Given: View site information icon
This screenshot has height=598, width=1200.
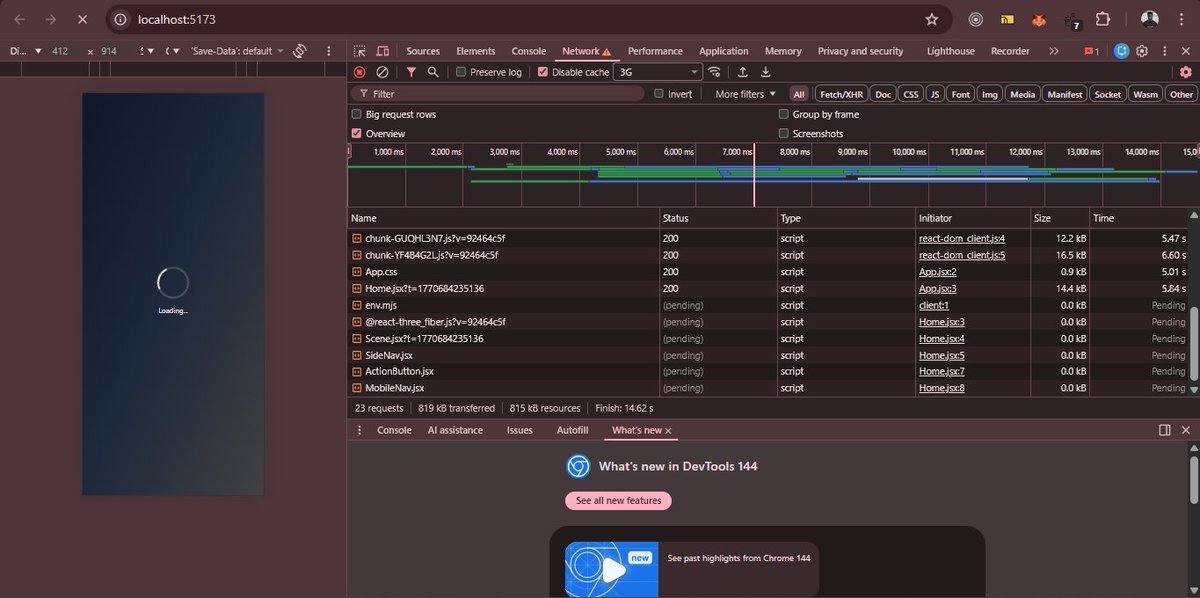Looking at the screenshot, I should [x=120, y=19].
